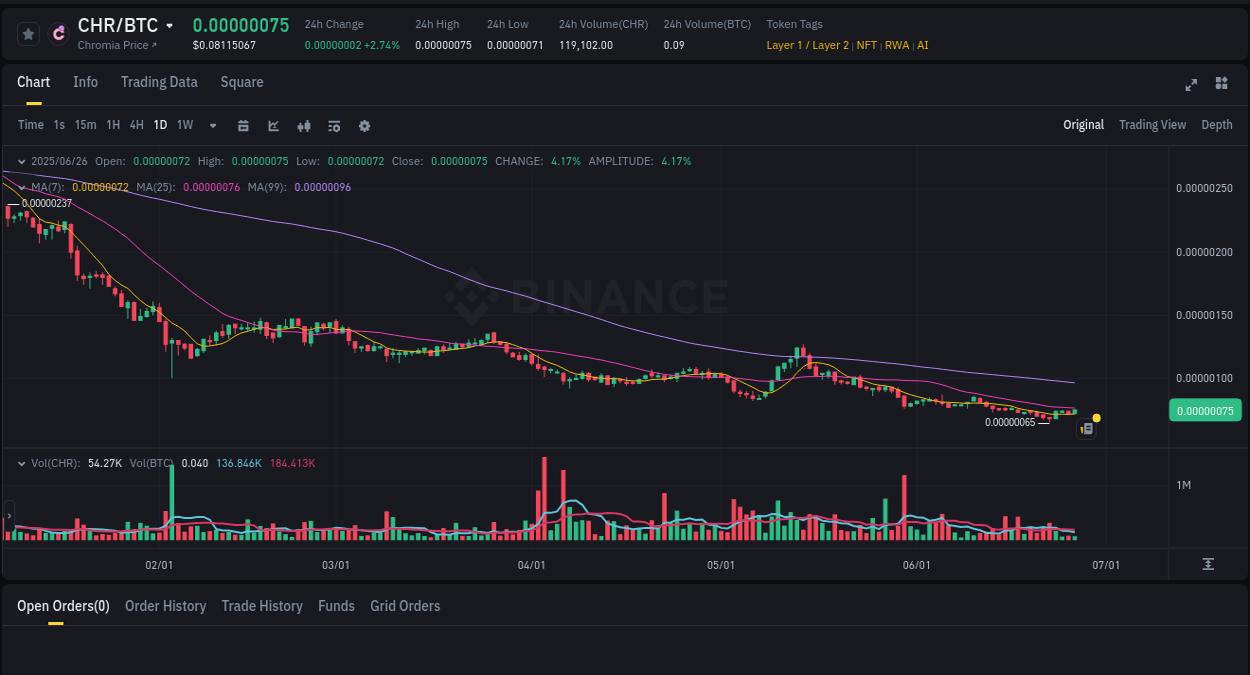Open the chart settings gear icon

pyautogui.click(x=363, y=125)
